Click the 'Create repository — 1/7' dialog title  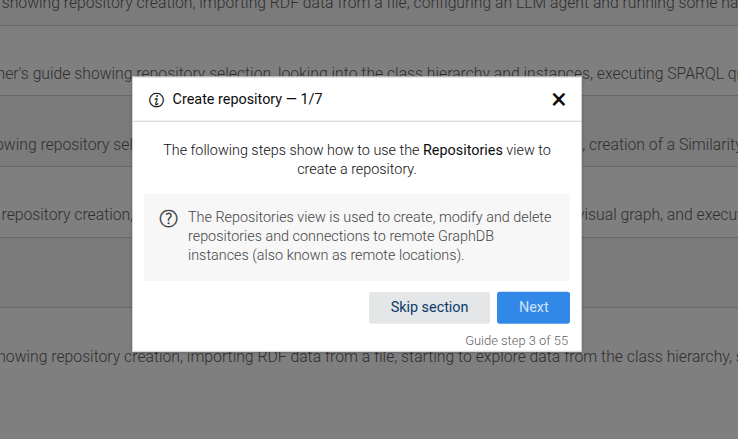(247, 99)
